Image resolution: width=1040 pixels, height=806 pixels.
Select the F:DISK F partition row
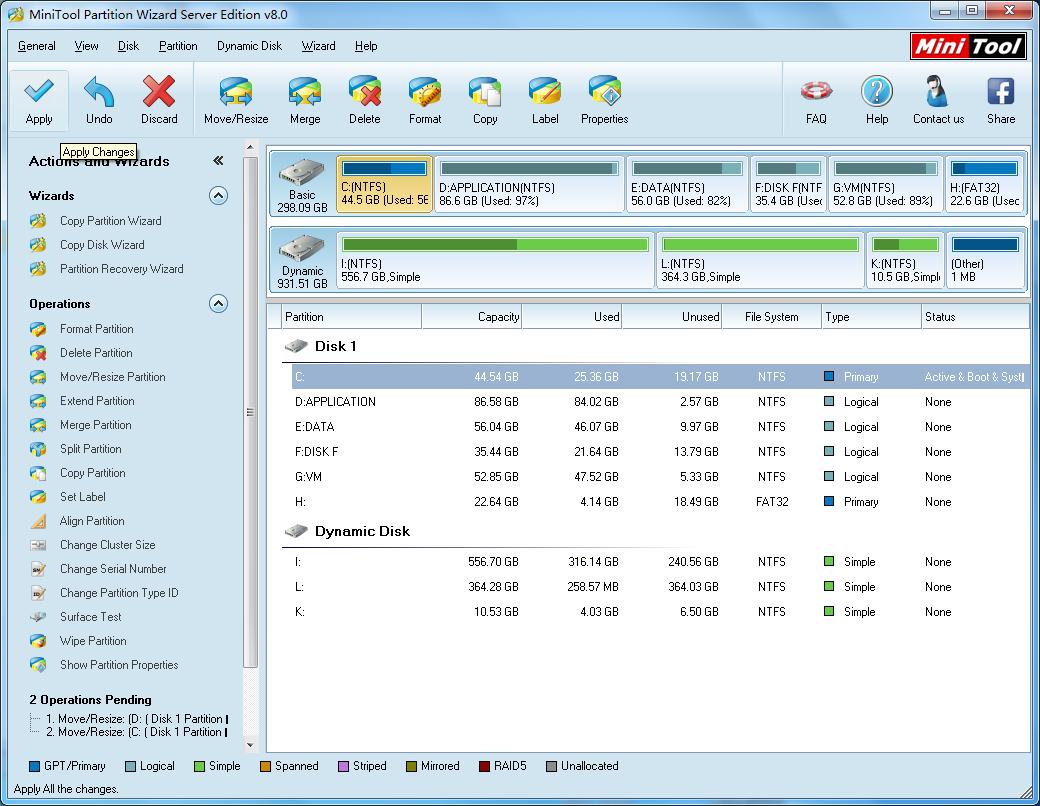(661, 452)
